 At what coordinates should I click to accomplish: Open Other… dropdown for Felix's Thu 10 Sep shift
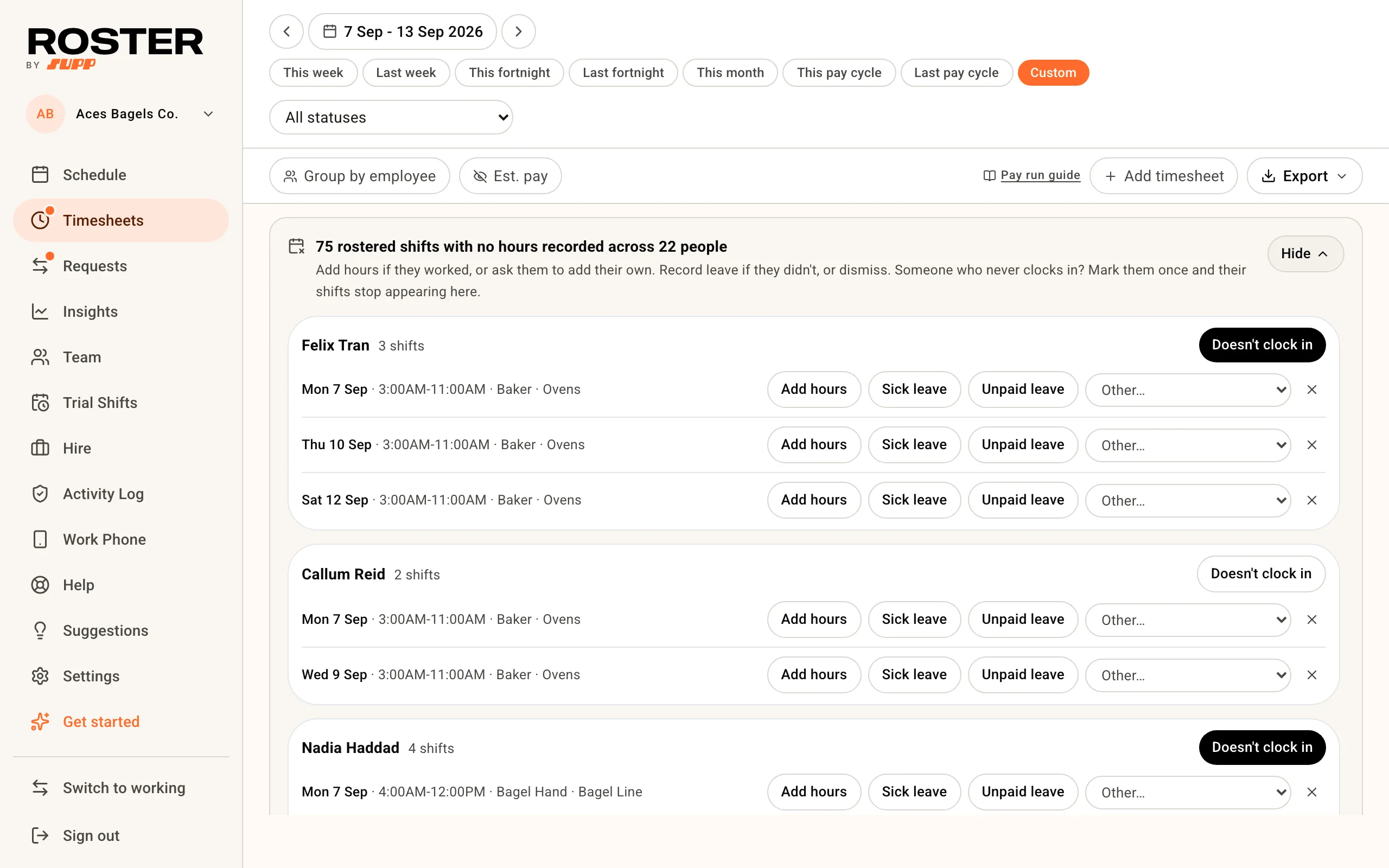1188,445
